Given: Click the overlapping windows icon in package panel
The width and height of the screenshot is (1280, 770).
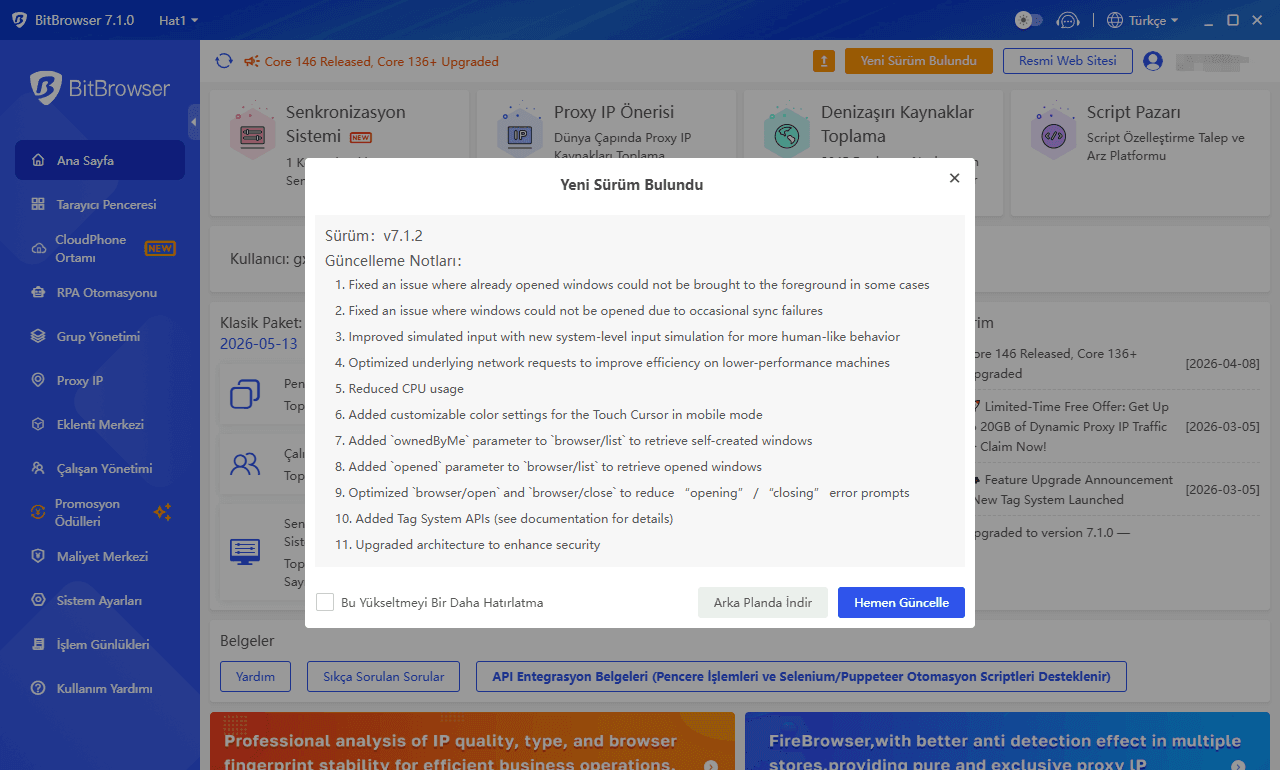Looking at the screenshot, I should [x=245, y=394].
